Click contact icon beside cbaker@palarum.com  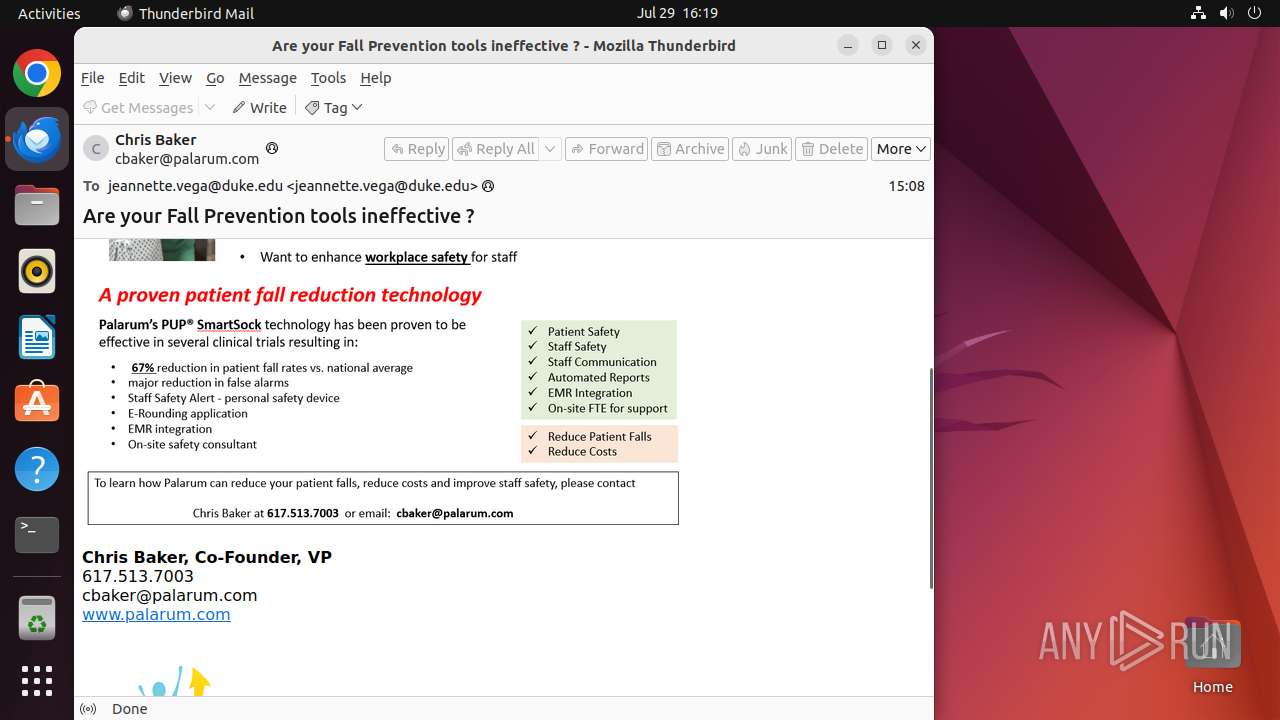coord(271,148)
